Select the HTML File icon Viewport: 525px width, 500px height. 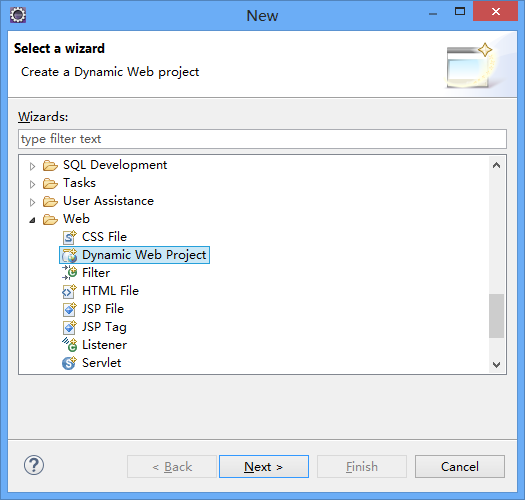point(69,291)
